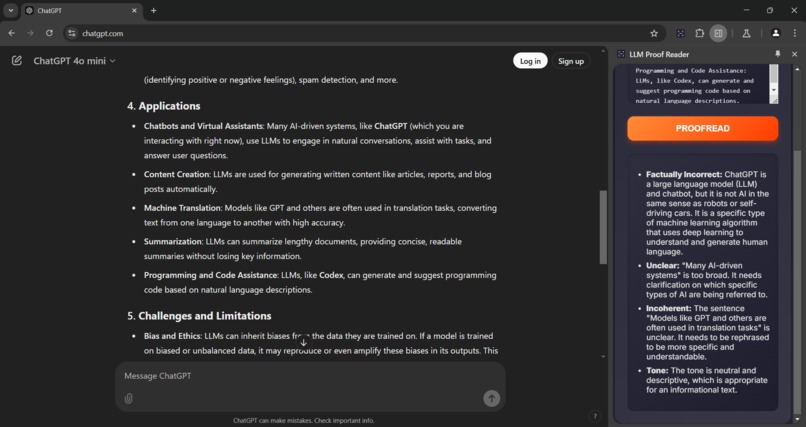
Task: Open the Extensions puzzle menu
Action: [700, 33]
